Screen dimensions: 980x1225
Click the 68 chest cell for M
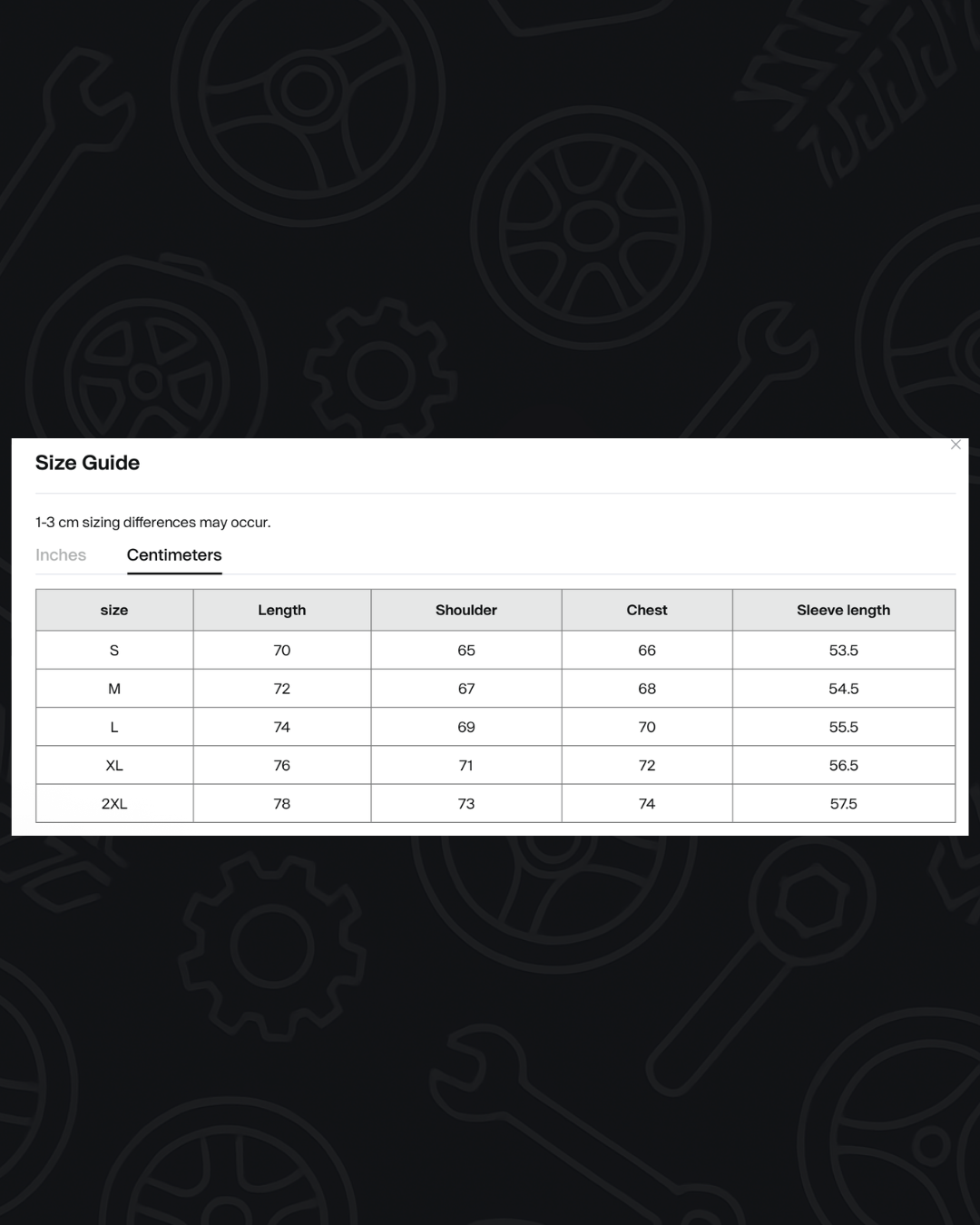coord(647,689)
